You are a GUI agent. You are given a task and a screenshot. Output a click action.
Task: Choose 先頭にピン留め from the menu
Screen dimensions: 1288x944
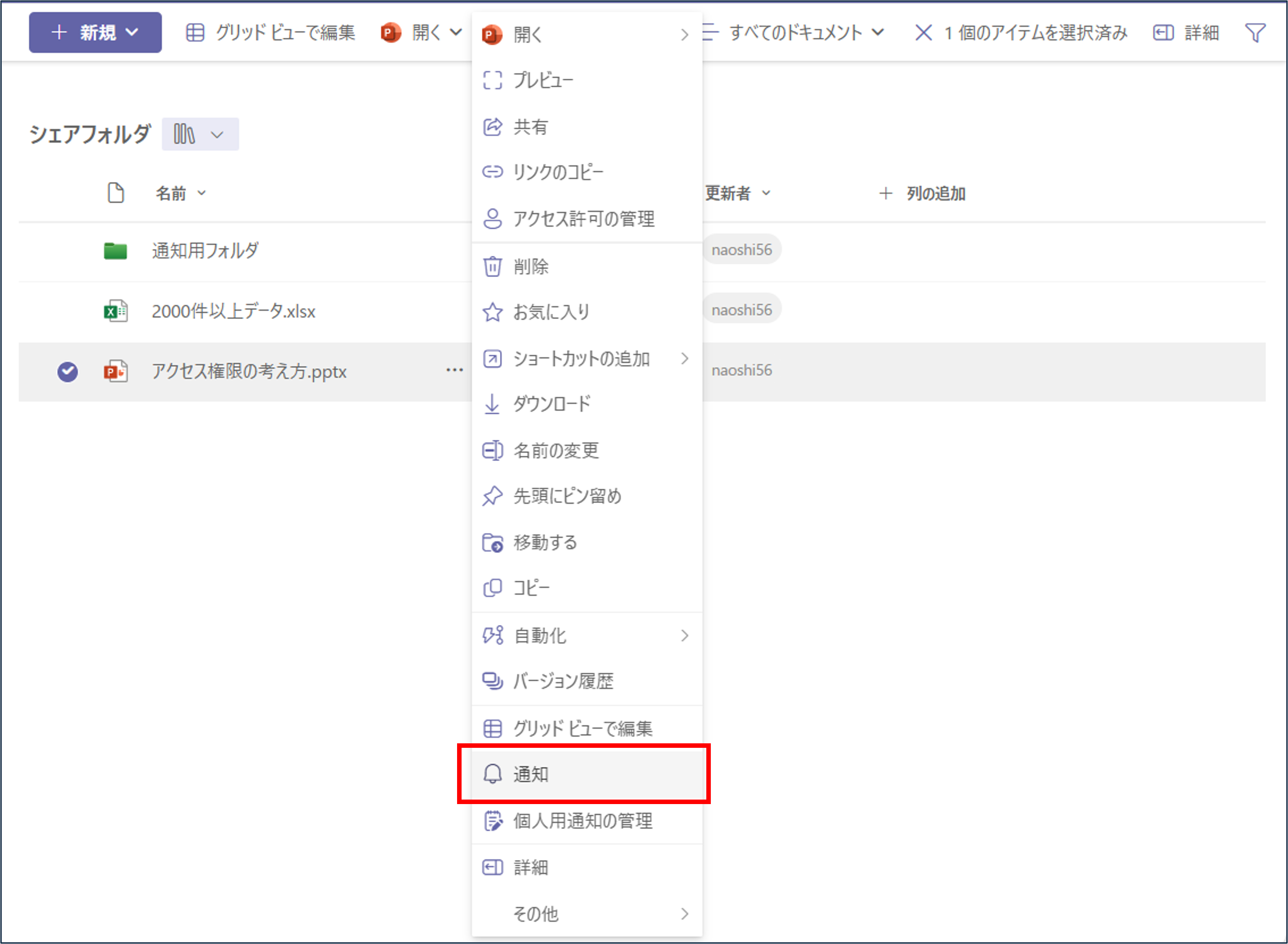pos(587,496)
